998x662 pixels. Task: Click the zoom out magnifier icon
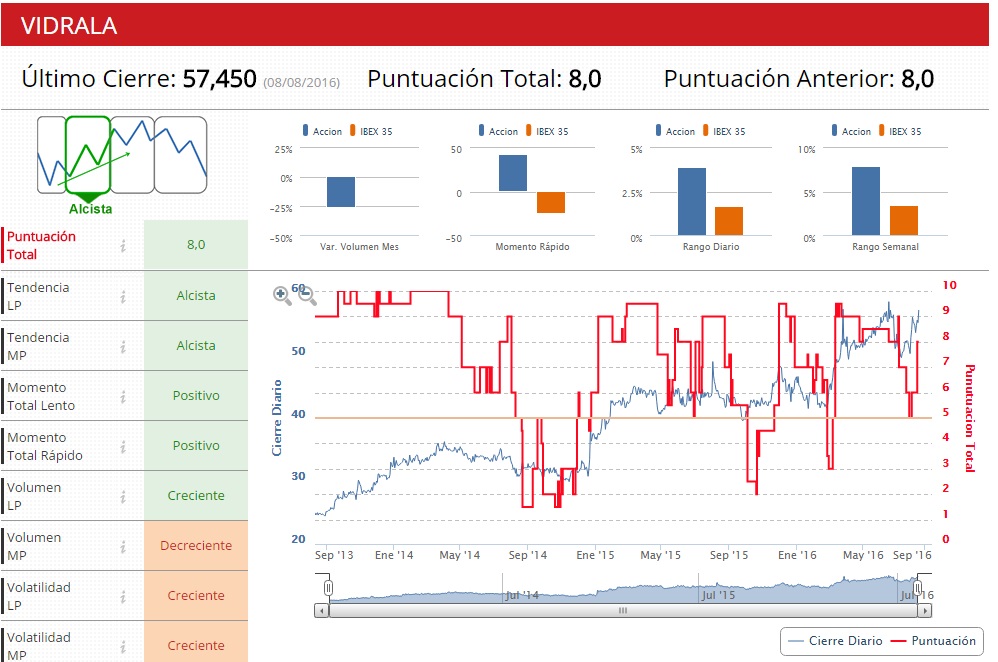pyautogui.click(x=307, y=295)
